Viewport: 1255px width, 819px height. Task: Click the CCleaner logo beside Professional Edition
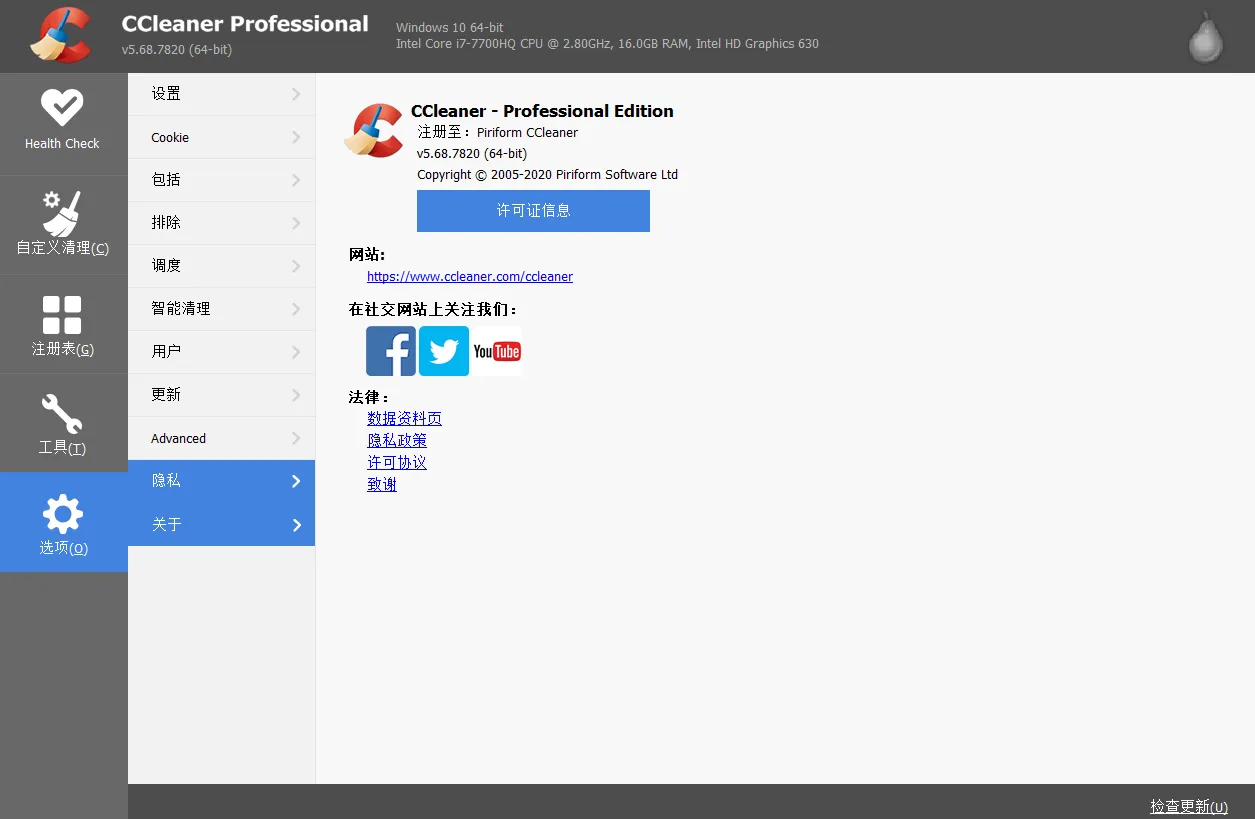374,131
